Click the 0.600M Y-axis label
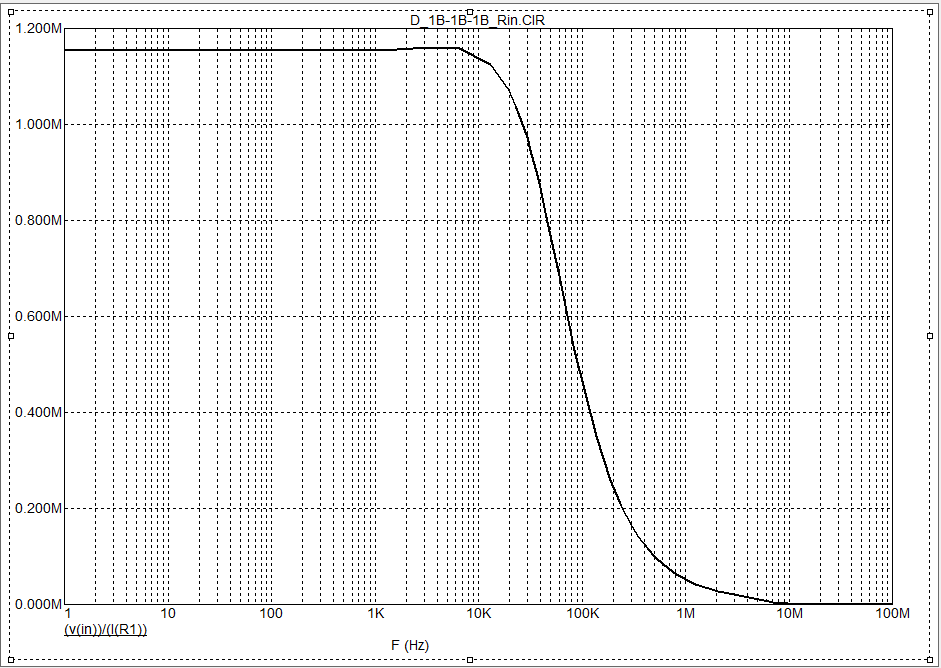Image resolution: width=941 pixels, height=668 pixels. click(x=38, y=316)
